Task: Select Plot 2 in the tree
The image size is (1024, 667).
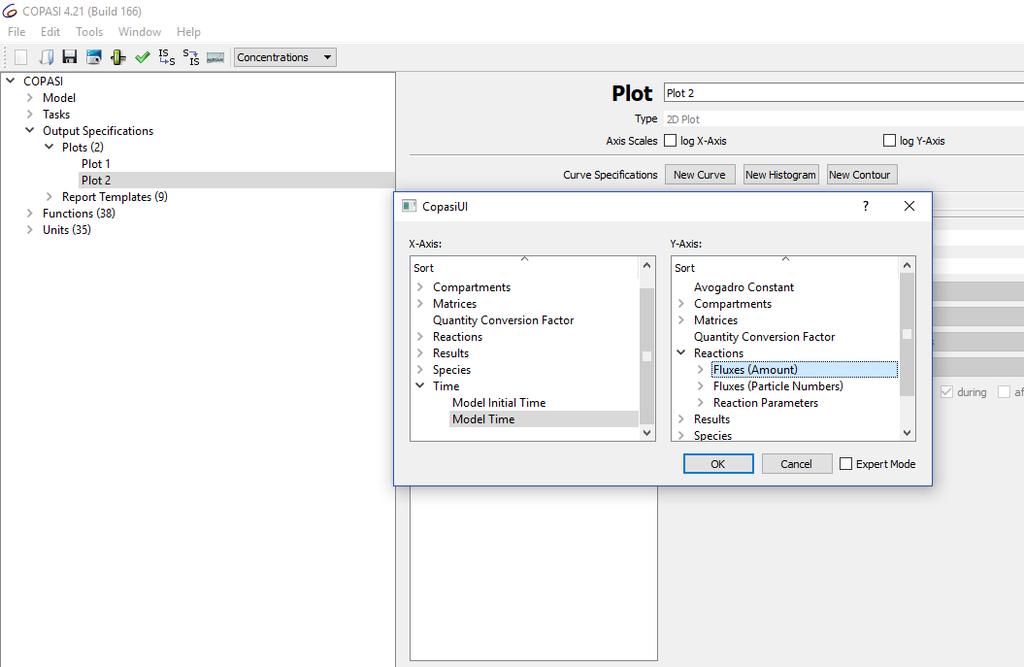Action: [96, 180]
